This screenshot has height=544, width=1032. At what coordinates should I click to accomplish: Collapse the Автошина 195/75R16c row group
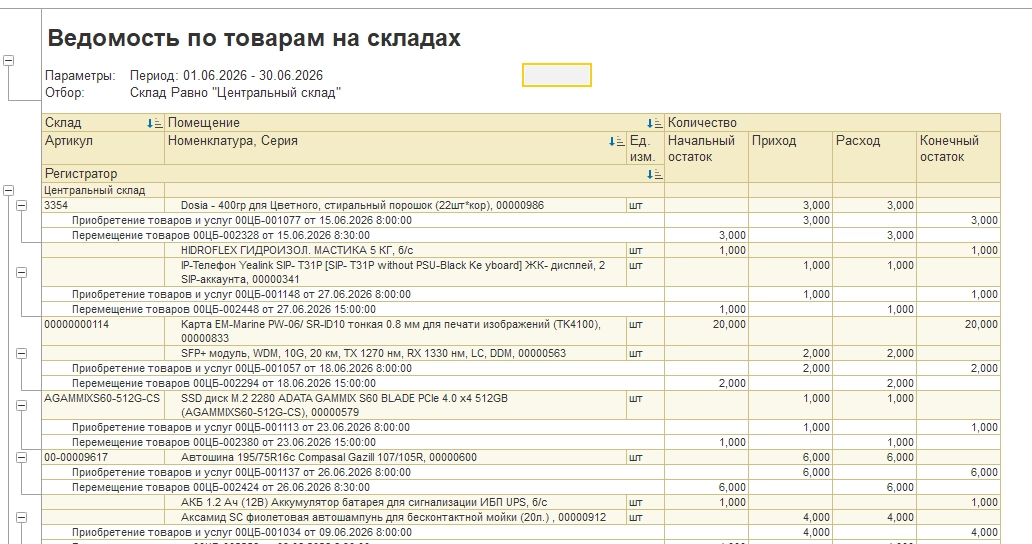point(22,457)
